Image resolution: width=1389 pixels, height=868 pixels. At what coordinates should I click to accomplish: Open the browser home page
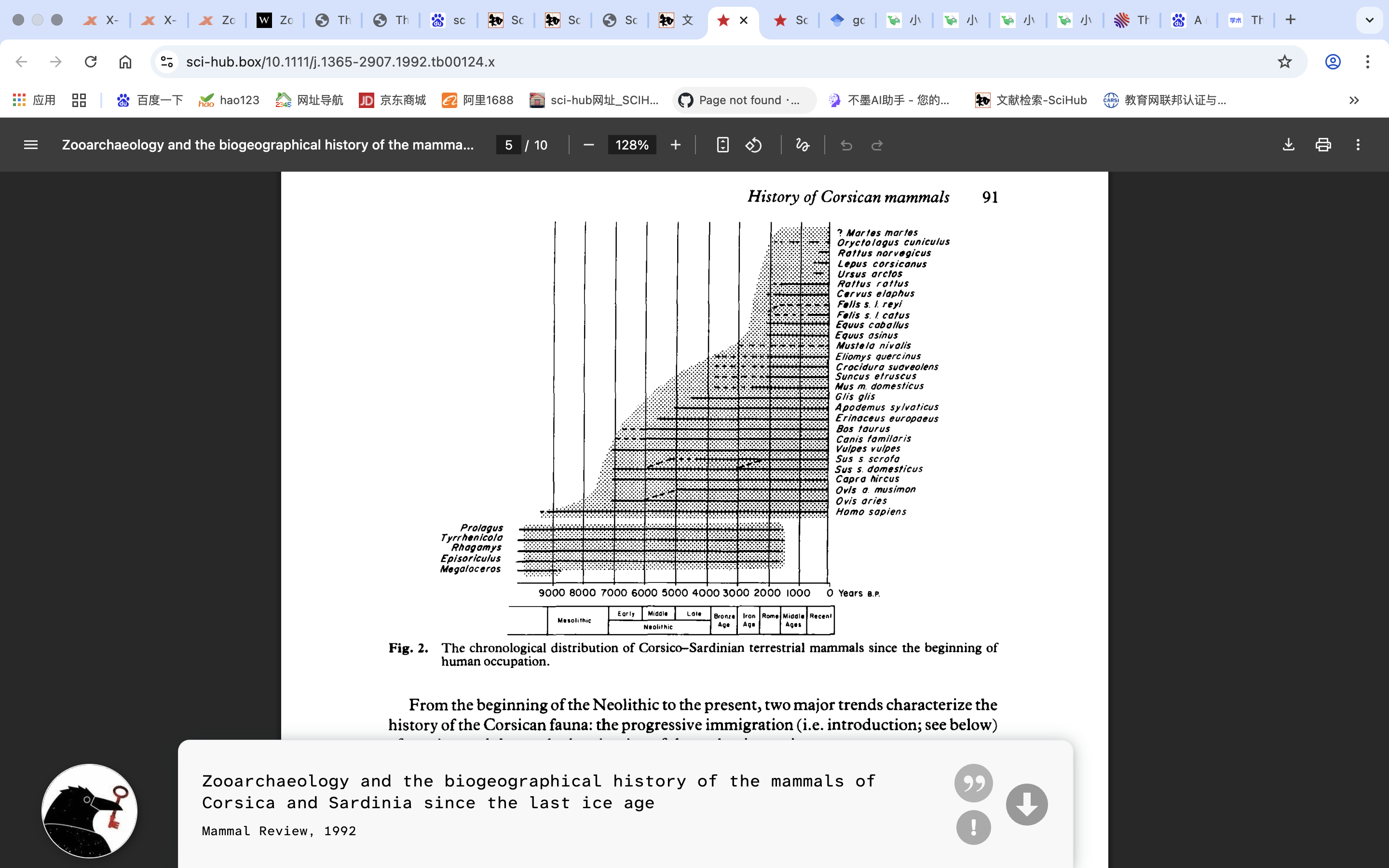pyautogui.click(x=125, y=61)
